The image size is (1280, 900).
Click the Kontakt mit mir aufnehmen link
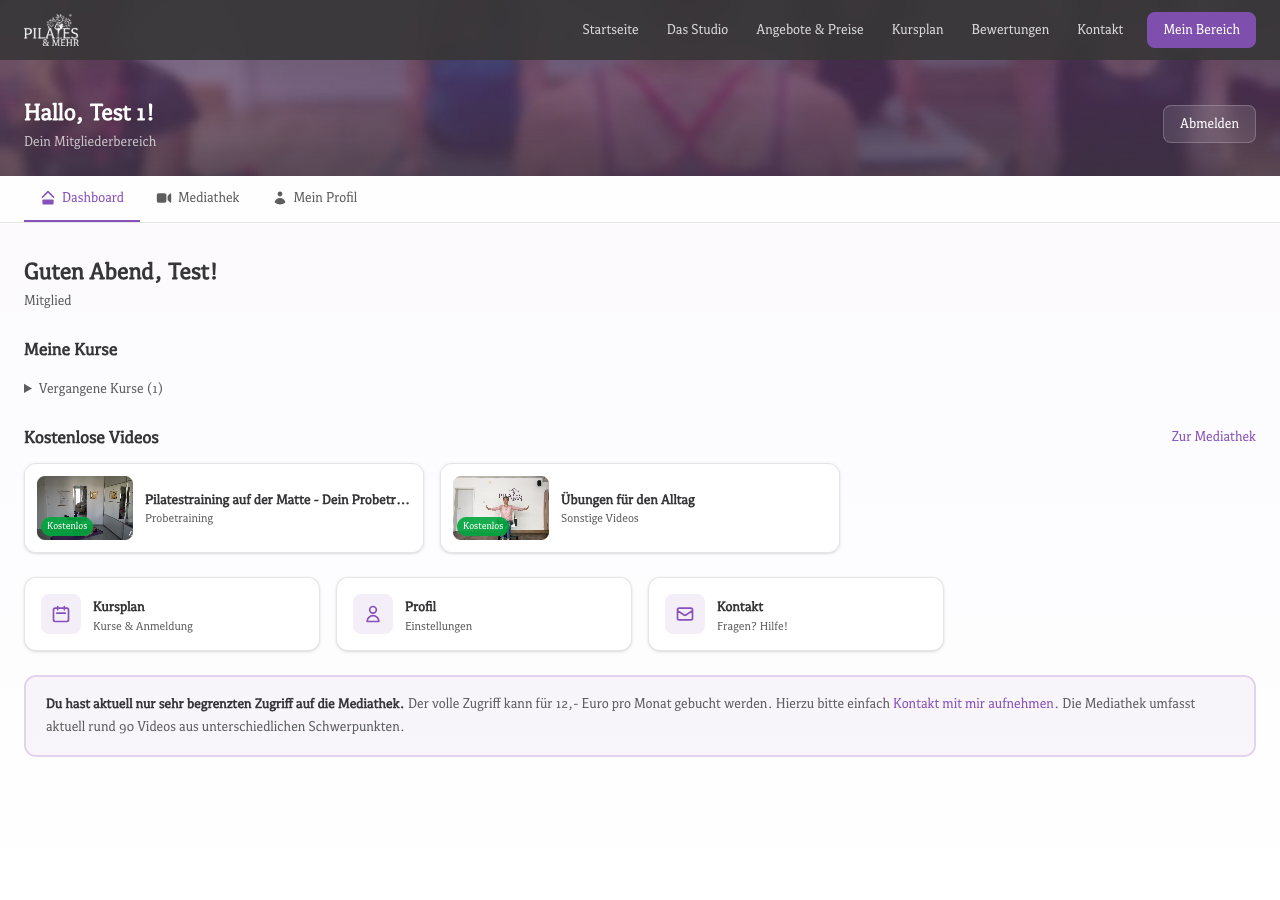click(x=973, y=703)
